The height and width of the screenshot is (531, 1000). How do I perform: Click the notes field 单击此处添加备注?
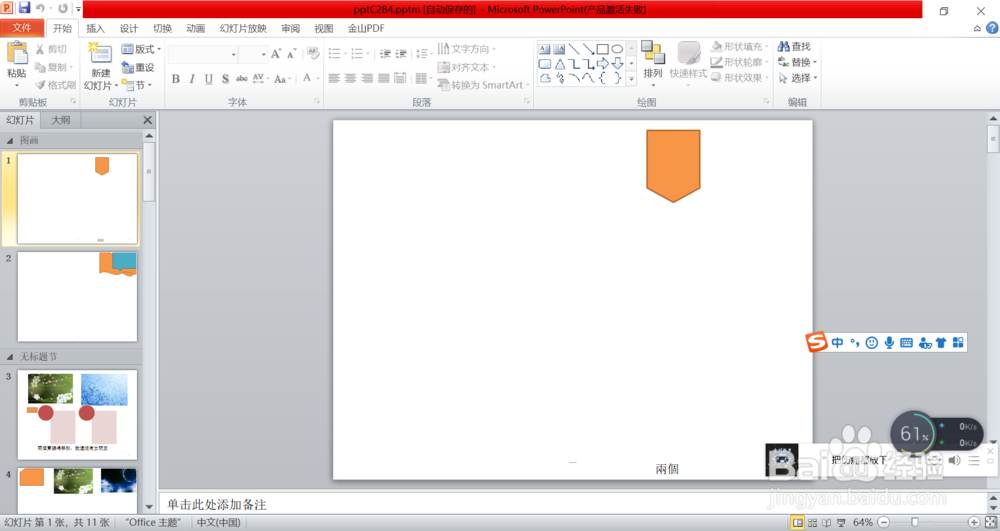(x=573, y=504)
